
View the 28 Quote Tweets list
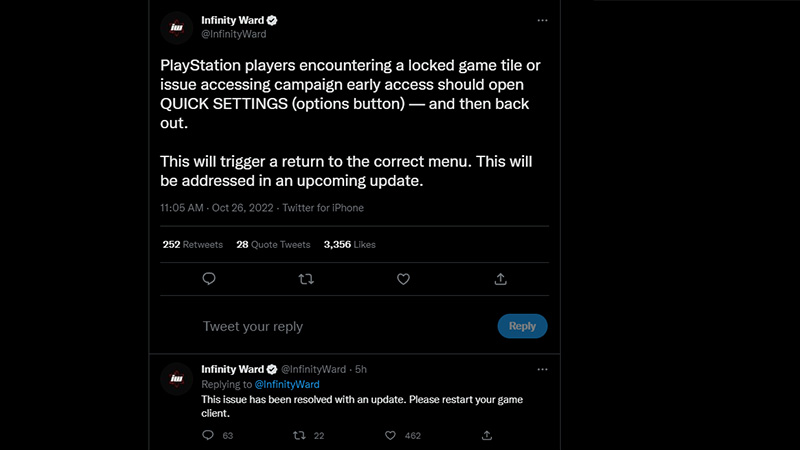(273, 244)
